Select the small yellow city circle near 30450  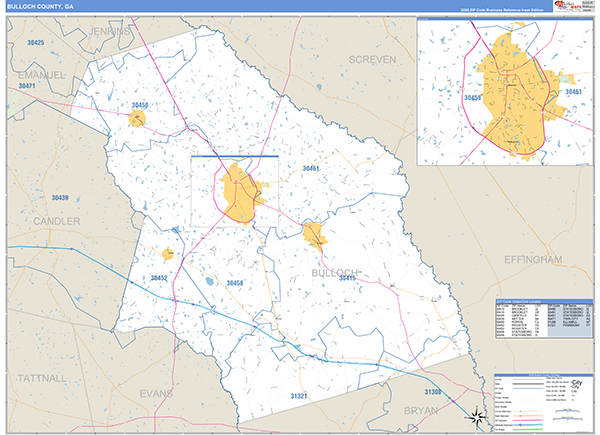137,118
